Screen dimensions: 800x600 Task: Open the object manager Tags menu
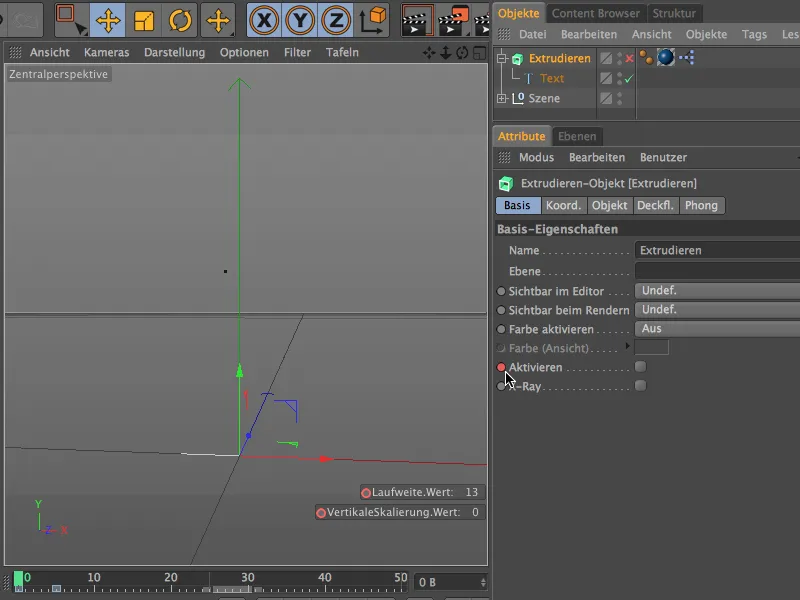point(754,35)
